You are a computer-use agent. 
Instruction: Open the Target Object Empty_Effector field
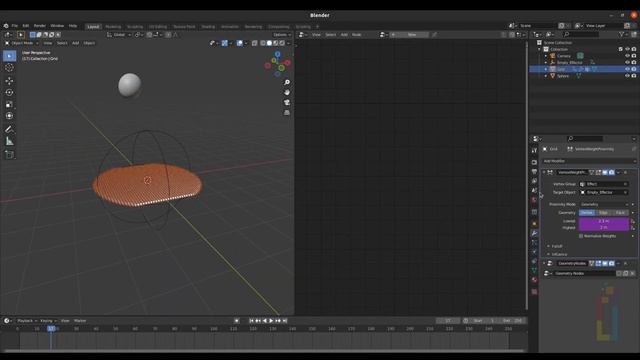coord(604,192)
